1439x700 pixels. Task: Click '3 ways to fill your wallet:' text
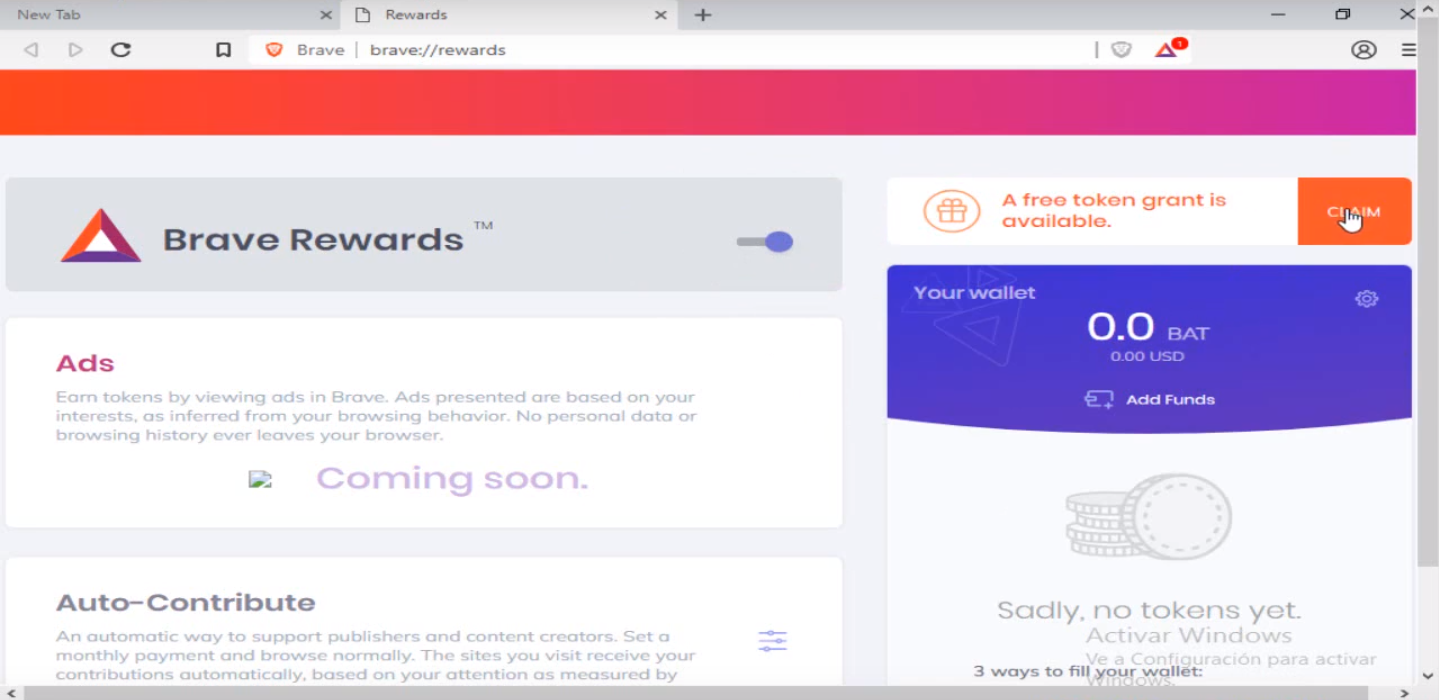pos(1088,671)
